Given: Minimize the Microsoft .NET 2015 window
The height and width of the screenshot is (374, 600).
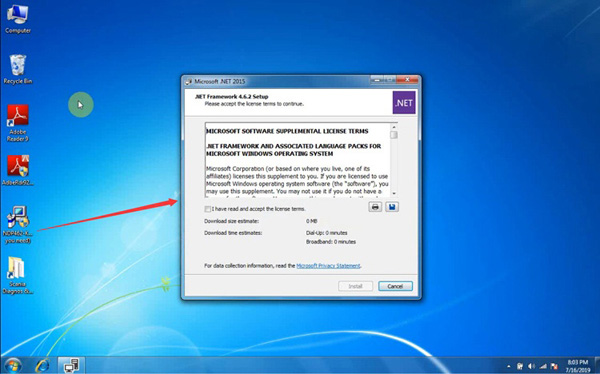Looking at the screenshot, I should click(x=377, y=80).
